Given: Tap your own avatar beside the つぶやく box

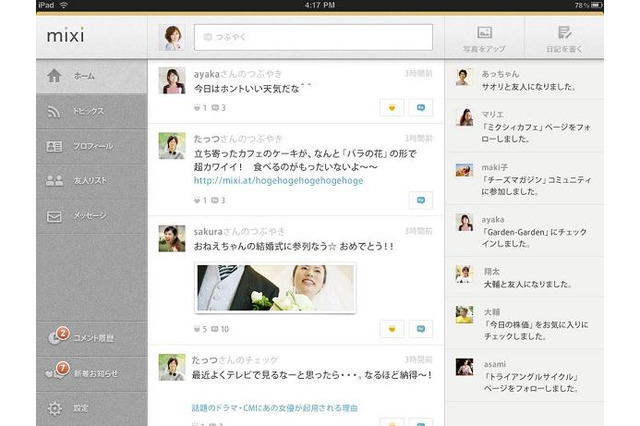Looking at the screenshot, I should click(172, 38).
